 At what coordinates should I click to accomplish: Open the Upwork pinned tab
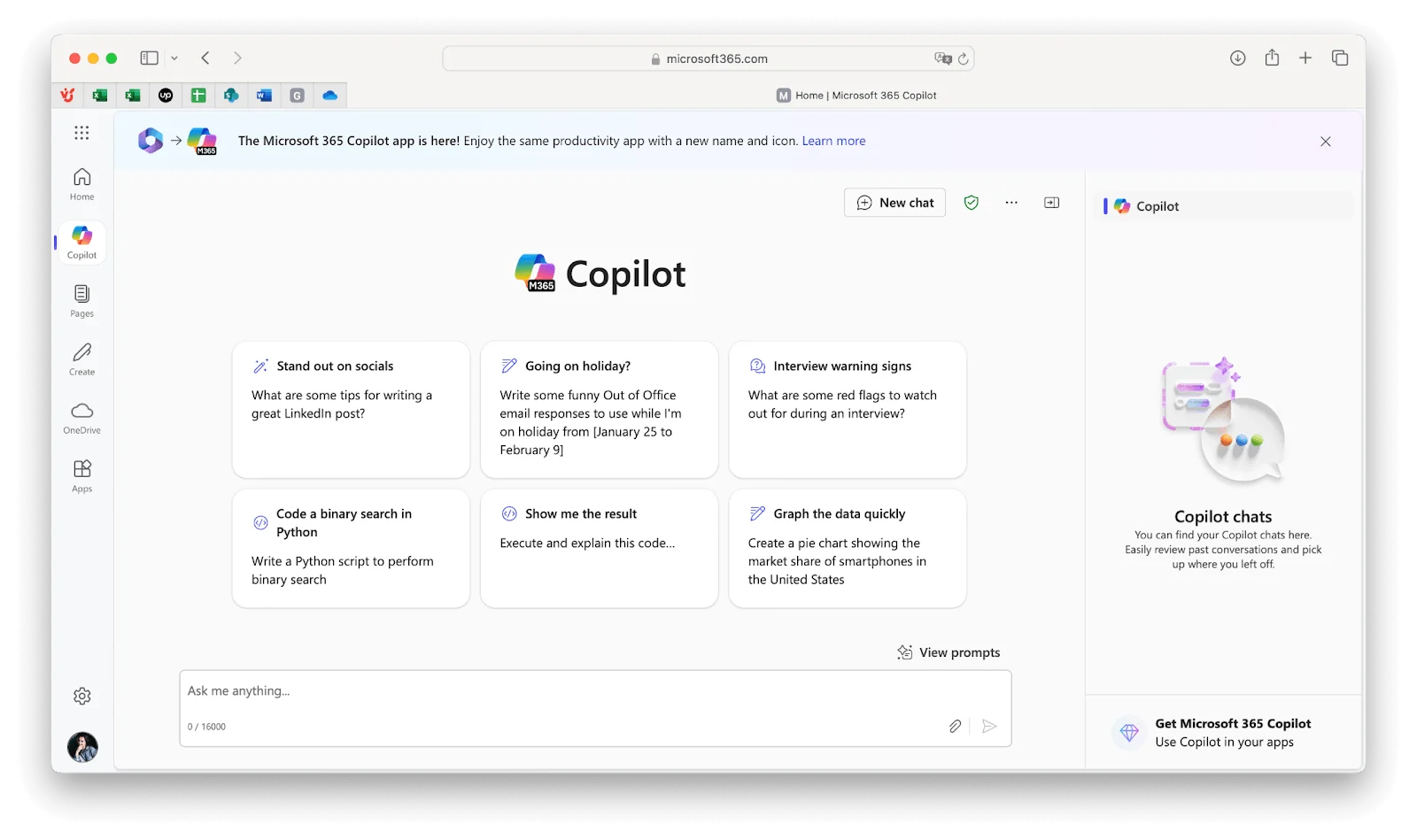166,96
